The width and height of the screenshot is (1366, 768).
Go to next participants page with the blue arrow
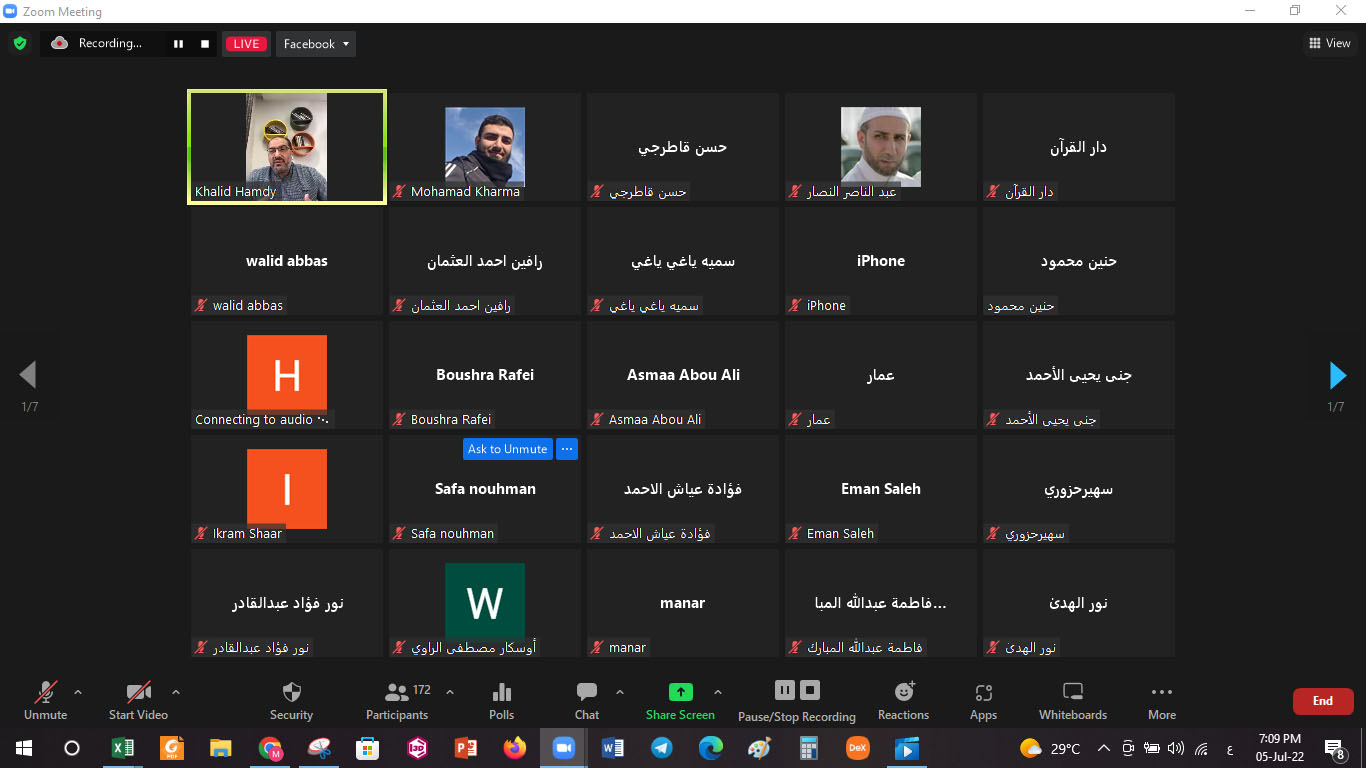[x=1337, y=375]
